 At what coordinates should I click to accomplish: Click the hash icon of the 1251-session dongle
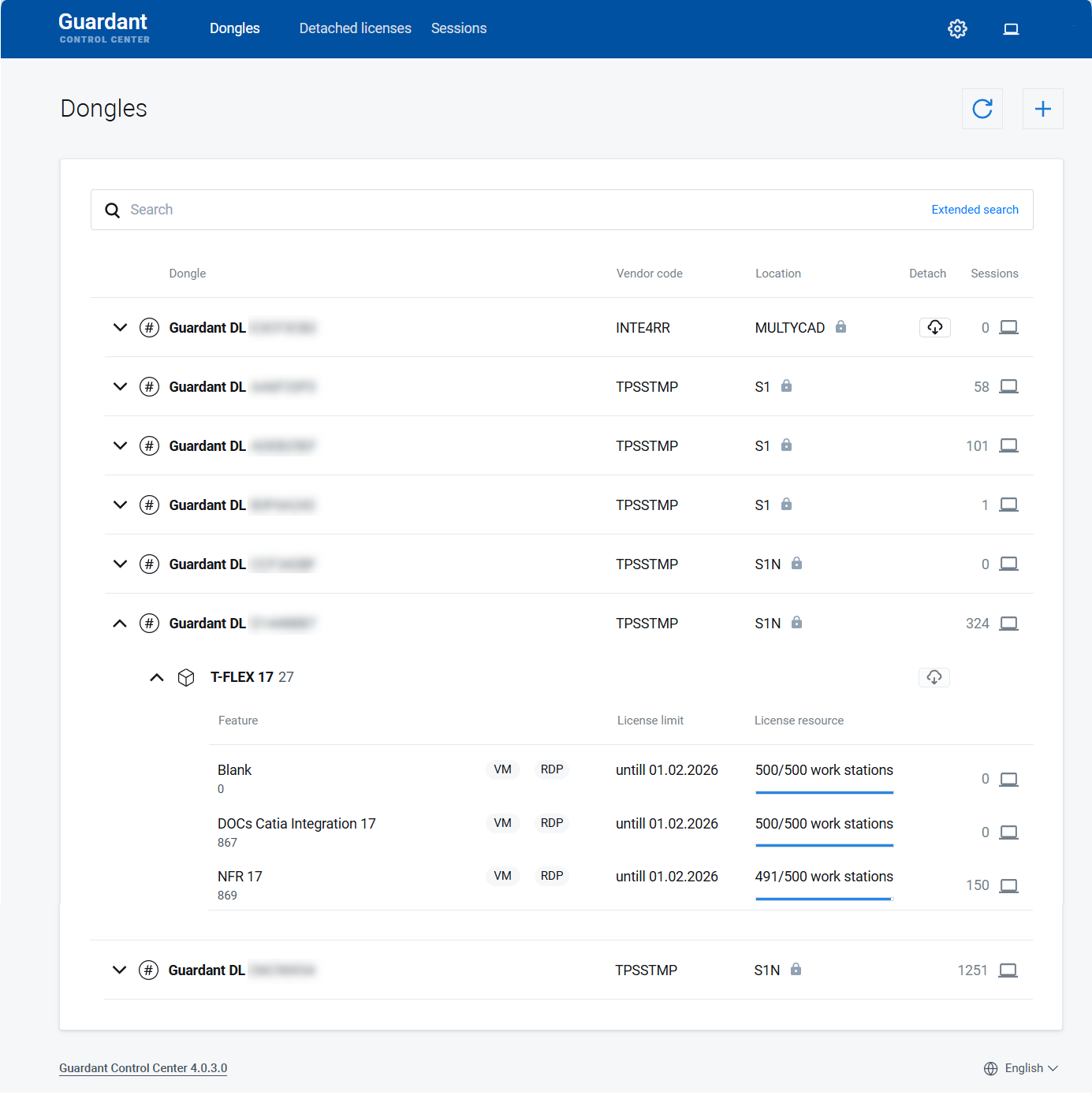pyautogui.click(x=148, y=970)
